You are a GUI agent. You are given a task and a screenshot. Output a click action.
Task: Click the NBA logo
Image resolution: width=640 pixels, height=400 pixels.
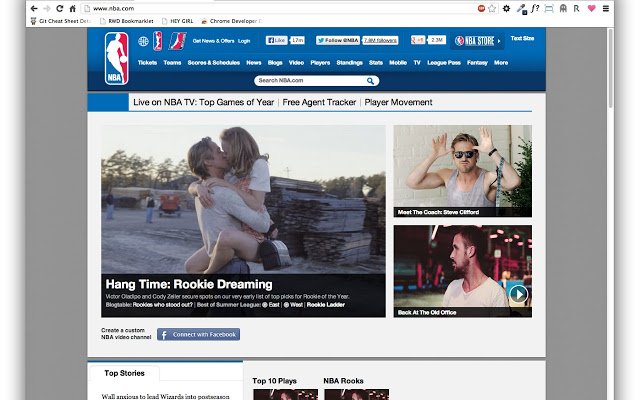point(116,58)
